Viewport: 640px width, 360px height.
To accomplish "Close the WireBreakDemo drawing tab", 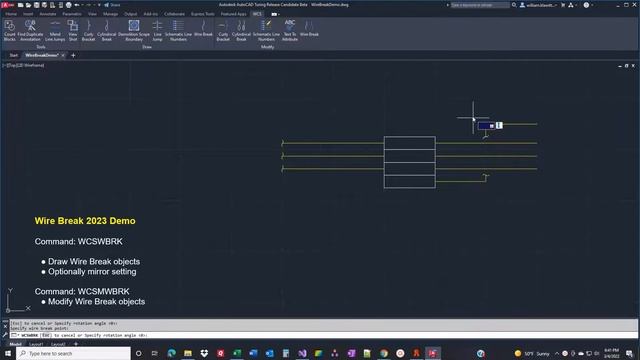I will [x=63, y=55].
